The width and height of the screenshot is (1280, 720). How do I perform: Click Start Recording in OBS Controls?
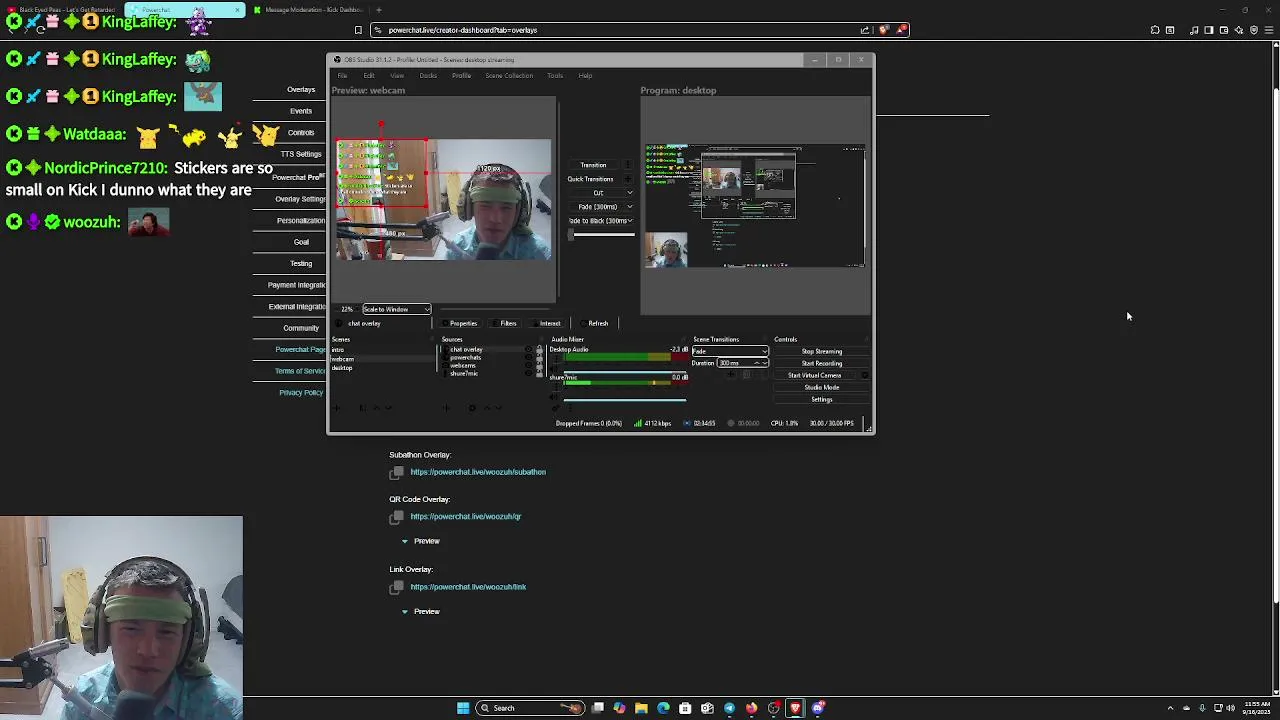tap(822, 364)
